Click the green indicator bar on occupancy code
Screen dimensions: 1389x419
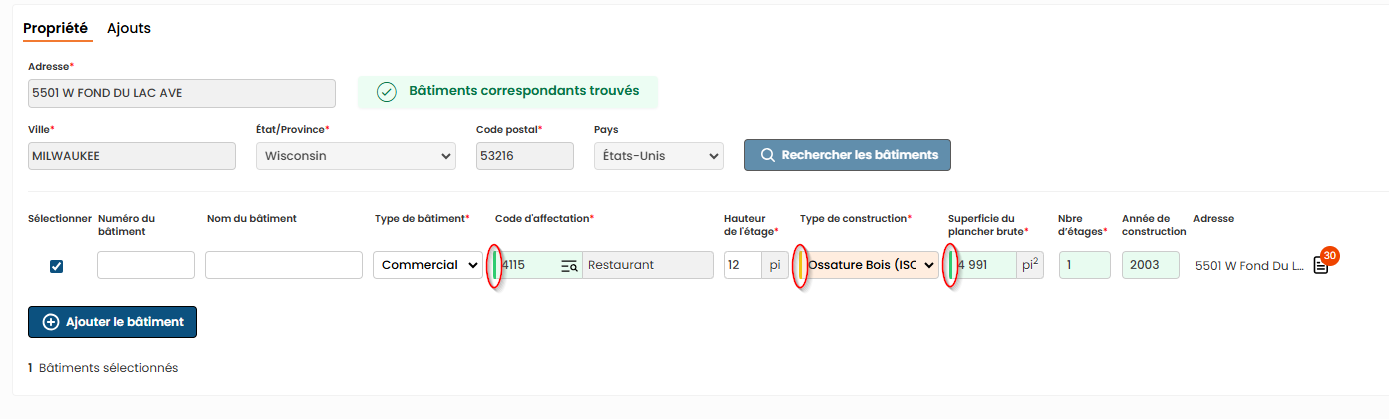point(495,265)
